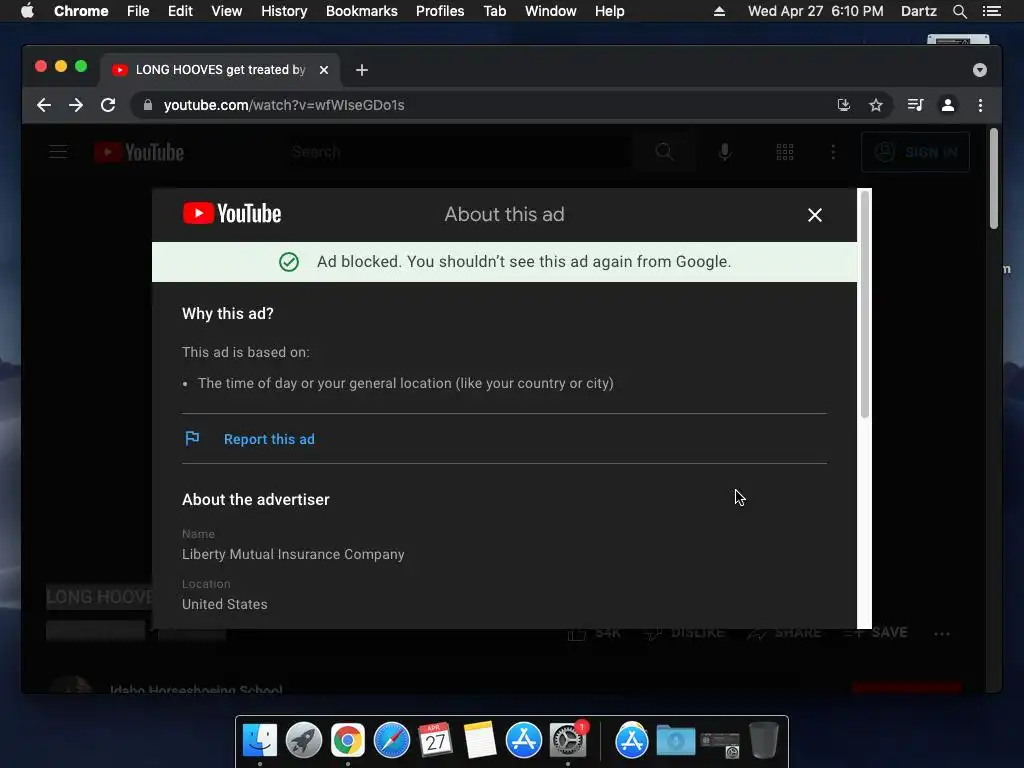Click the install app icon in the address bar
Viewport: 1024px width, 768px height.
(x=844, y=105)
